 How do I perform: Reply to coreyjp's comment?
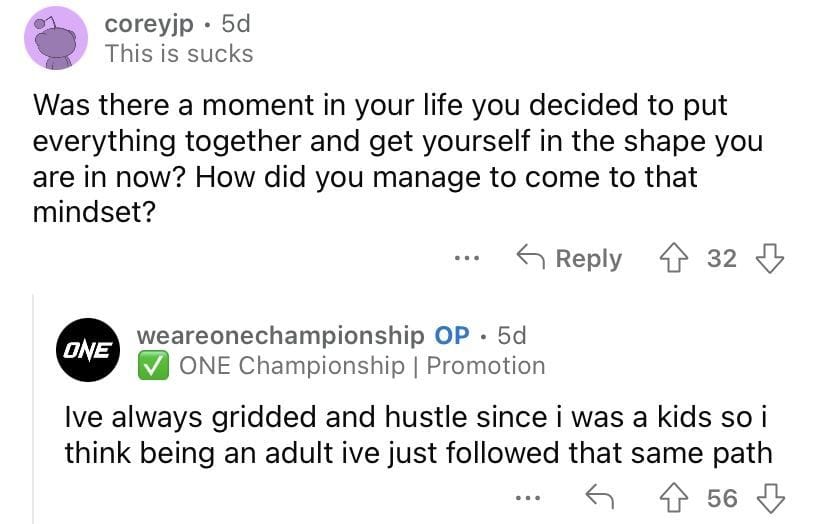568,259
